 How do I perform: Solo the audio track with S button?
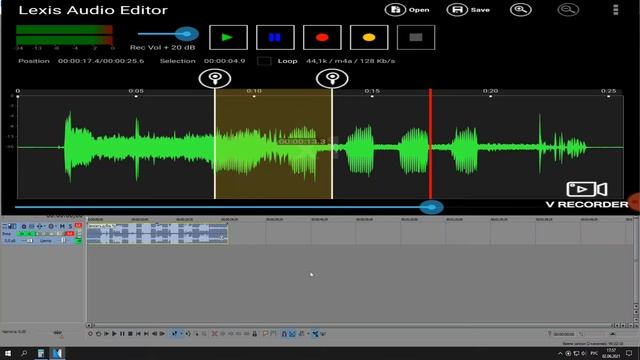click(x=70, y=226)
